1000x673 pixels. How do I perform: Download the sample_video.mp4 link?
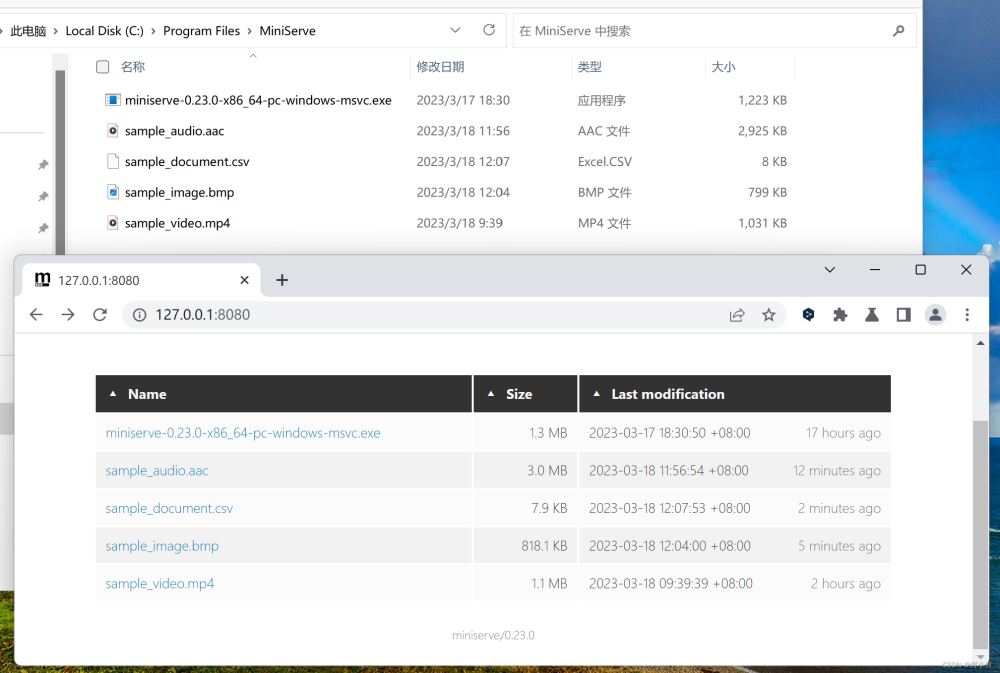(160, 583)
